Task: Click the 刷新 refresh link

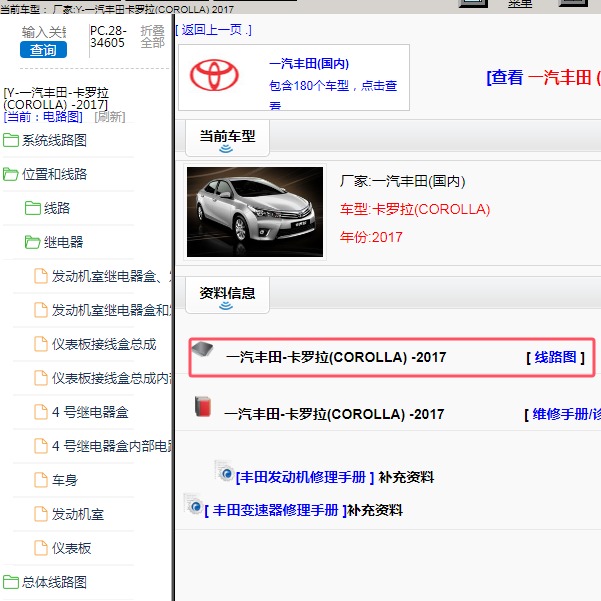Action: (110, 117)
